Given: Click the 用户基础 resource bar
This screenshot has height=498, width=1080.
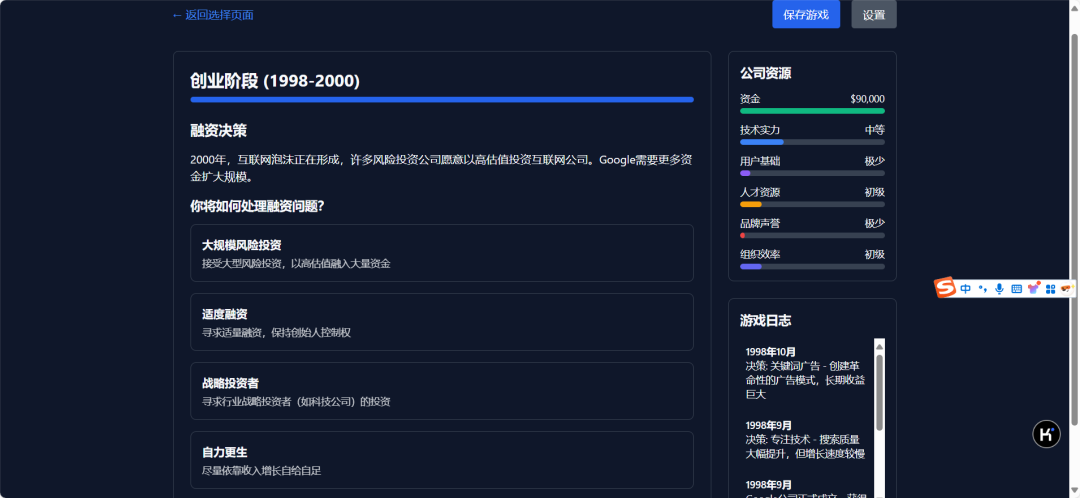Looking at the screenshot, I should [812, 173].
